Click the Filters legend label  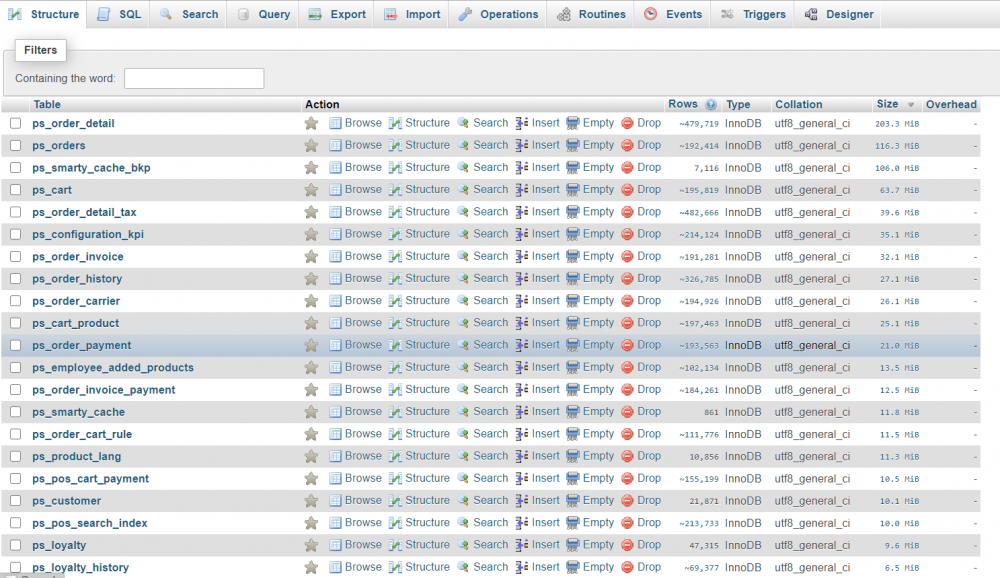(41, 50)
